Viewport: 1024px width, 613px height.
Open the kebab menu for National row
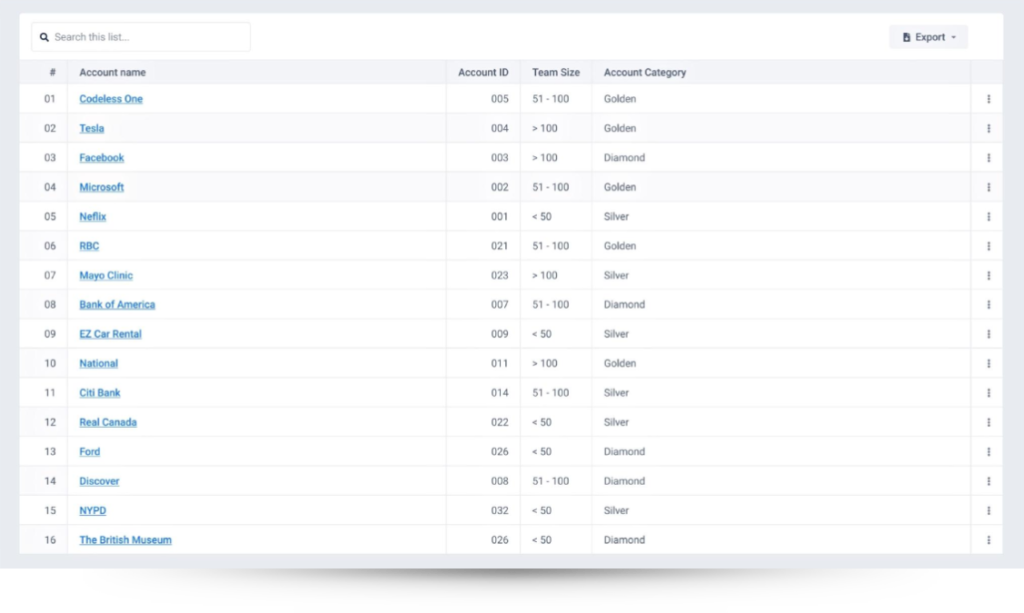point(988,364)
